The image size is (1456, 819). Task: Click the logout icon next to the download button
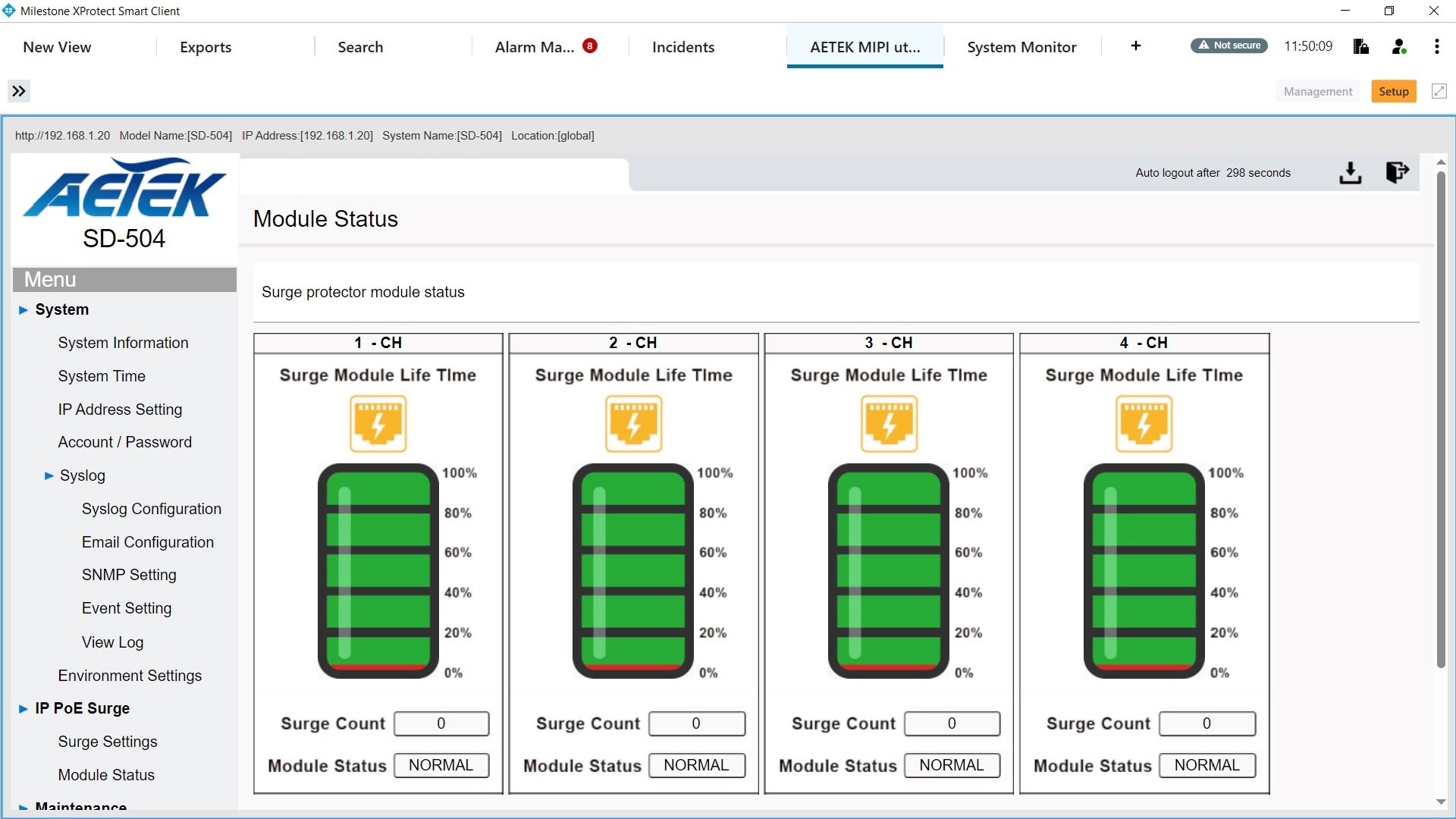1397,172
